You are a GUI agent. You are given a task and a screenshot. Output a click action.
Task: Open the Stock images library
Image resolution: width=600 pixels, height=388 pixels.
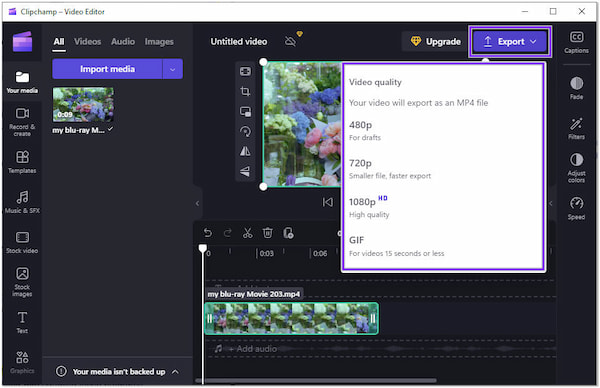[22, 282]
